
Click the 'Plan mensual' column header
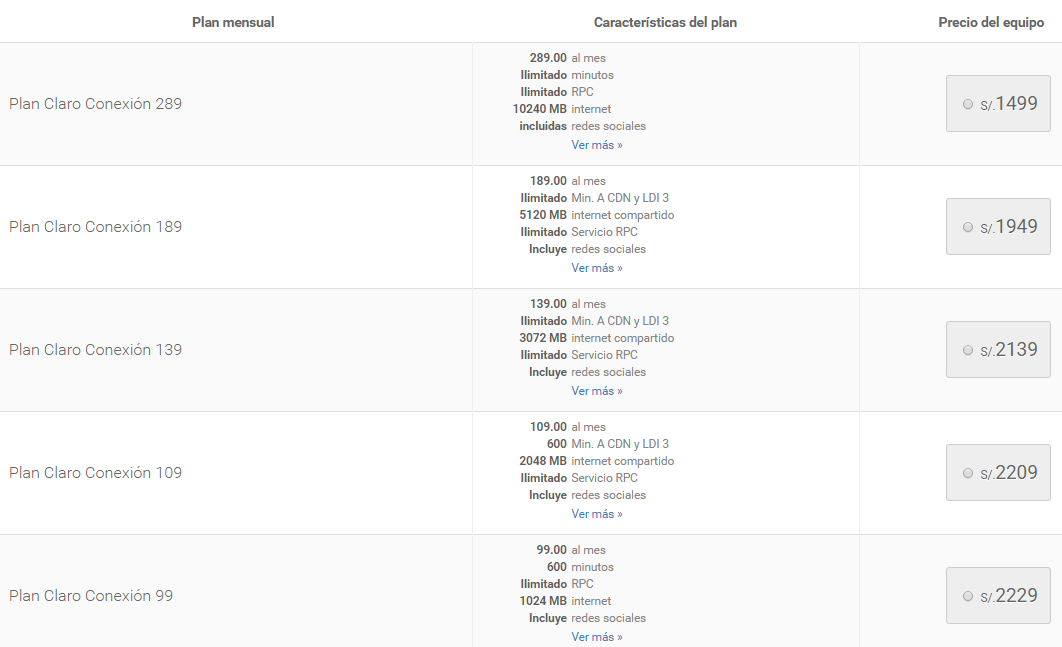pyautogui.click(x=233, y=22)
